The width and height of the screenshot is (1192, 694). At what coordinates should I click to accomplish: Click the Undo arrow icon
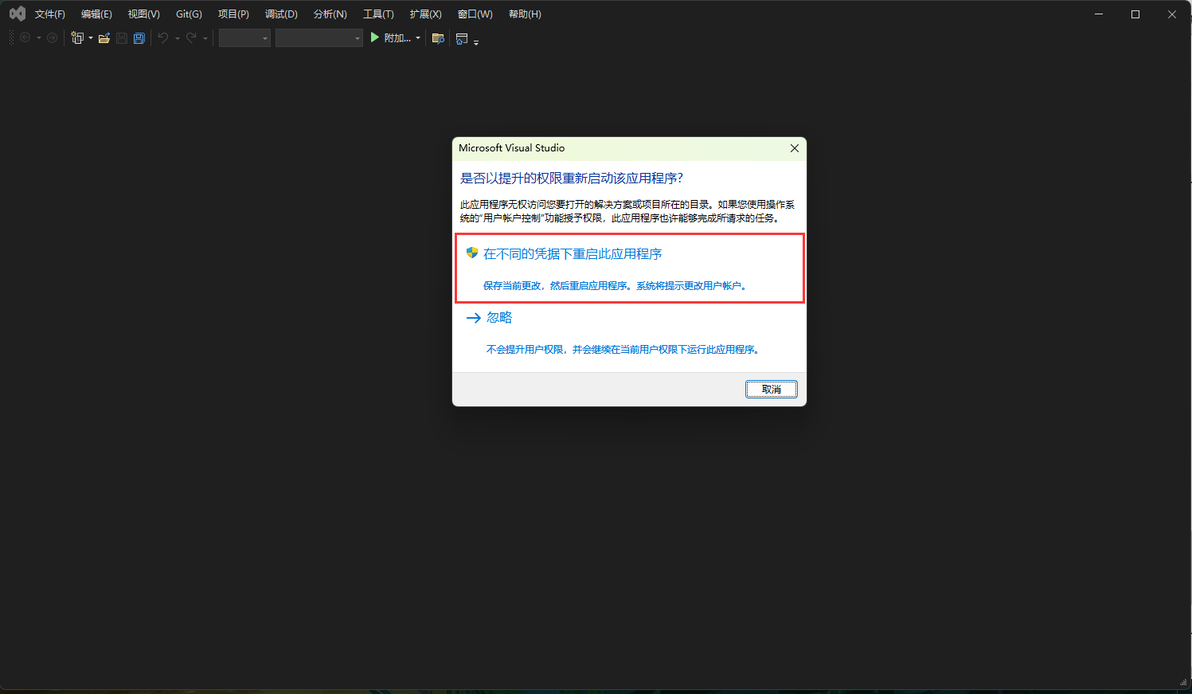[x=163, y=38]
